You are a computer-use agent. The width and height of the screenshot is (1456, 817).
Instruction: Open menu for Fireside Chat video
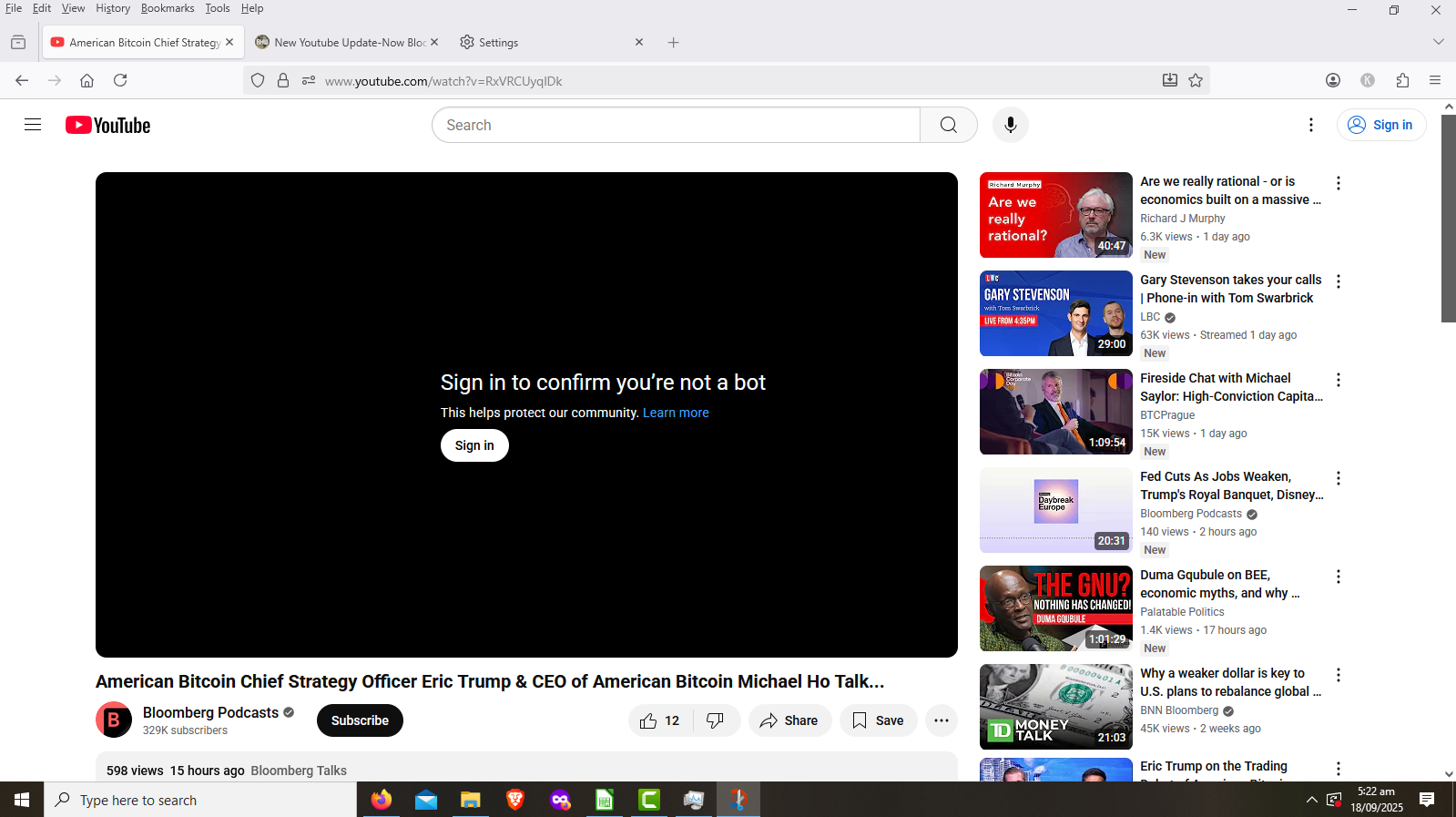[1338, 380]
